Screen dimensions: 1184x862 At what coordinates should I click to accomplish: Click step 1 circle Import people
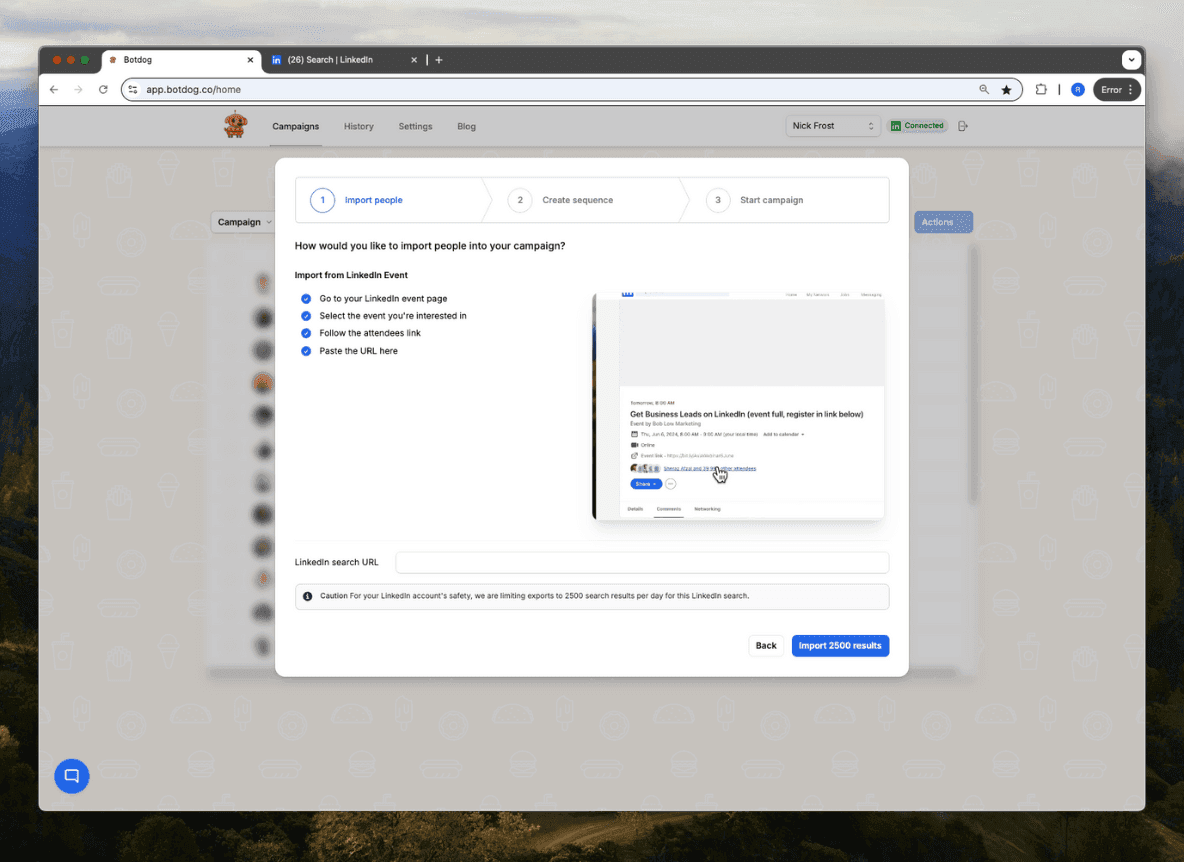322,200
